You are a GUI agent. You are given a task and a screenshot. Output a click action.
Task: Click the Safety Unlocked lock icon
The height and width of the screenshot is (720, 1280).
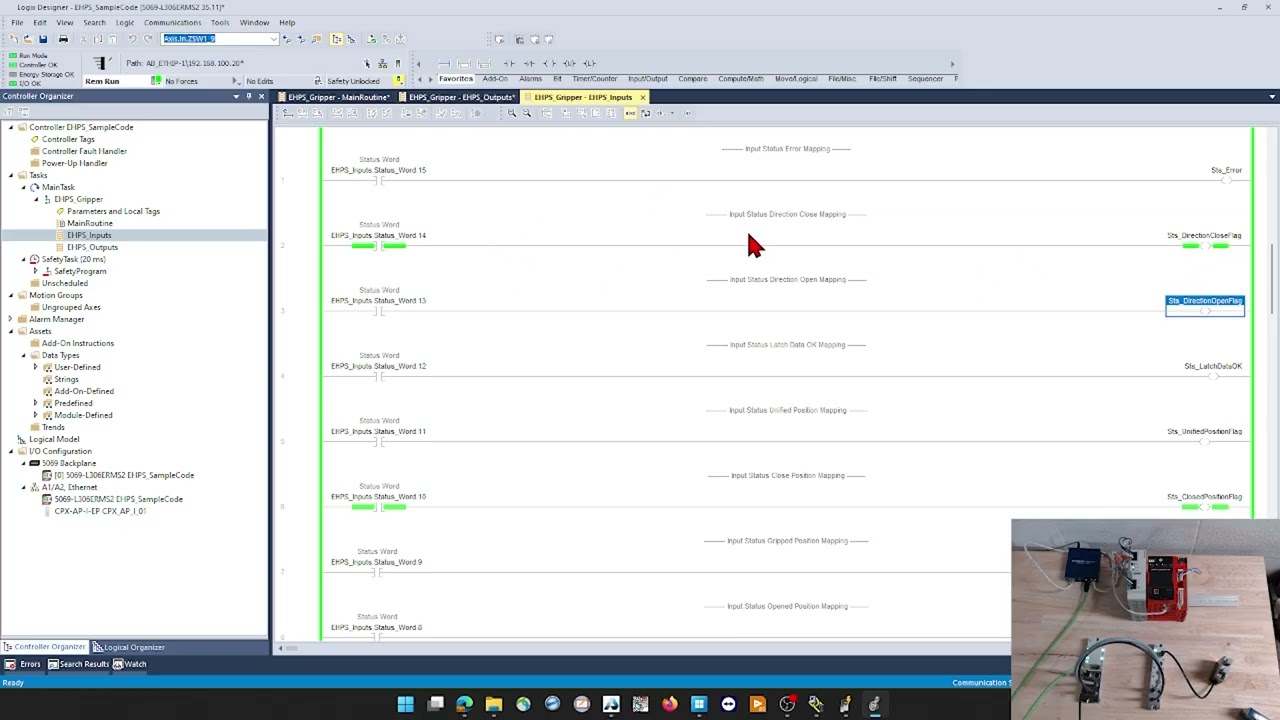[398, 80]
